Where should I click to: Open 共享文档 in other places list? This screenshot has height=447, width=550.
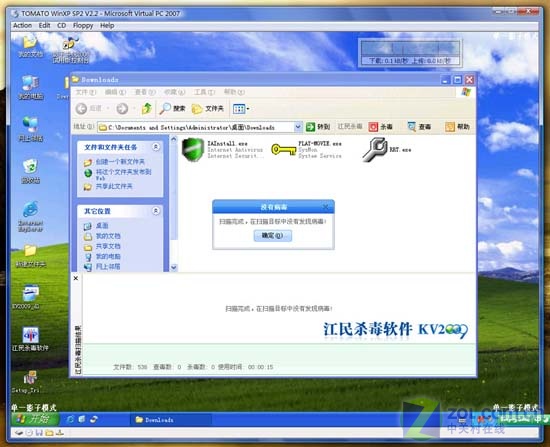(102, 246)
